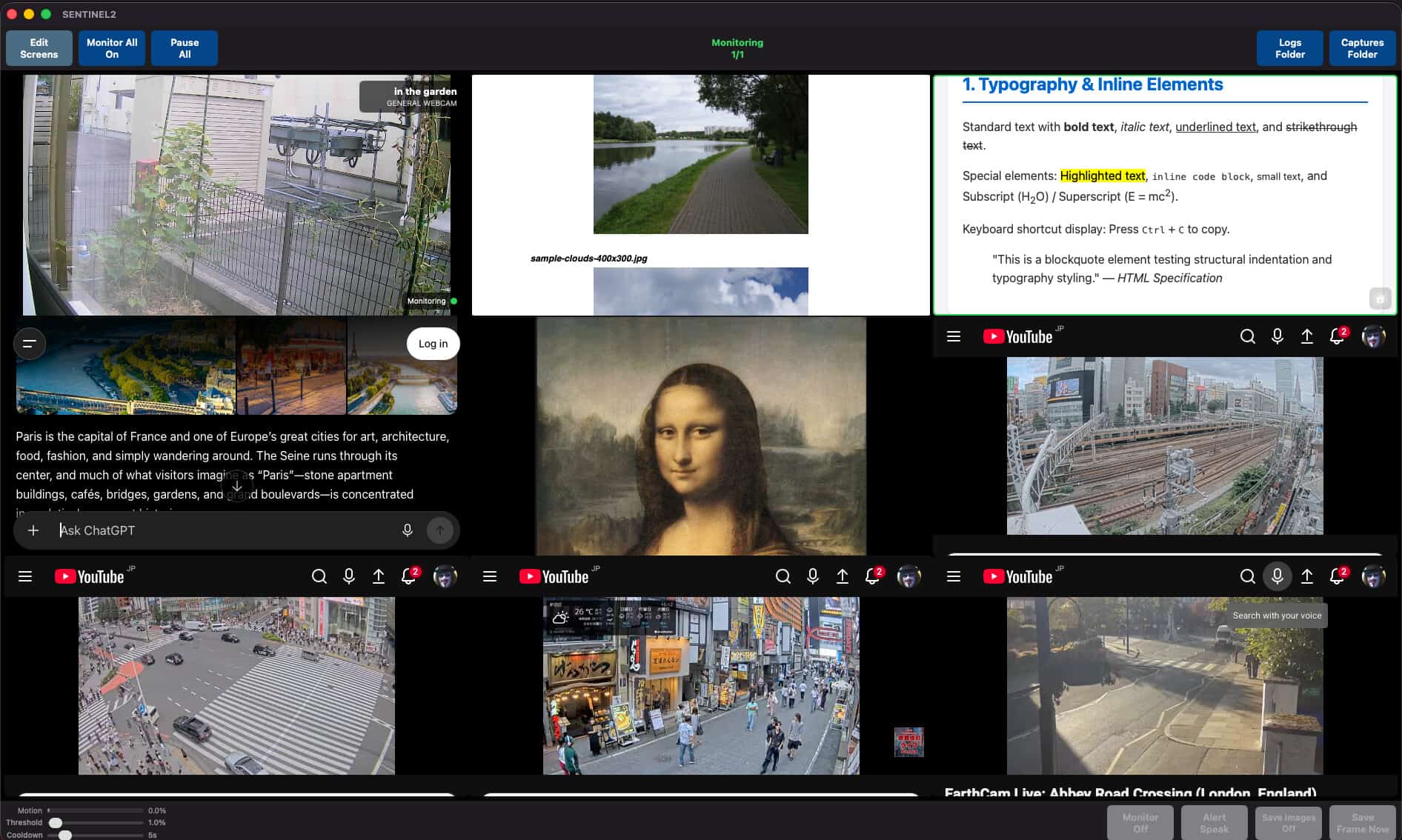Open hamburger menu in Abbey Road YouTube panel

[x=954, y=576]
